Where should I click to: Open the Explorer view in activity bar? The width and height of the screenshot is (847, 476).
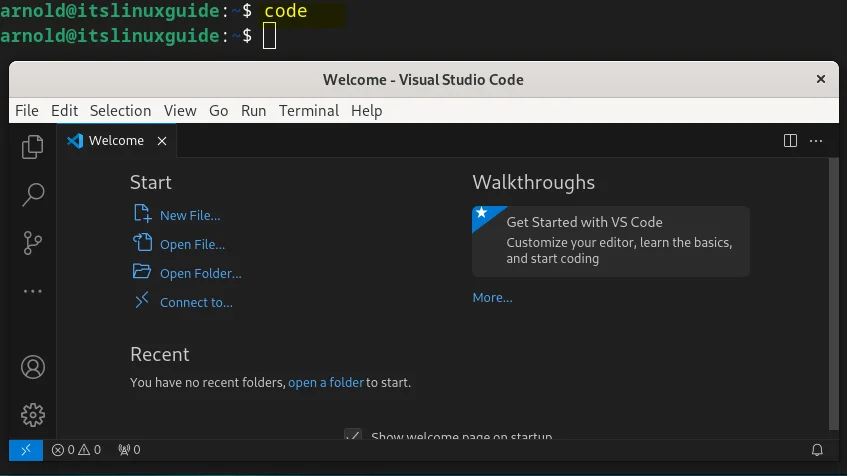pyautogui.click(x=32, y=146)
